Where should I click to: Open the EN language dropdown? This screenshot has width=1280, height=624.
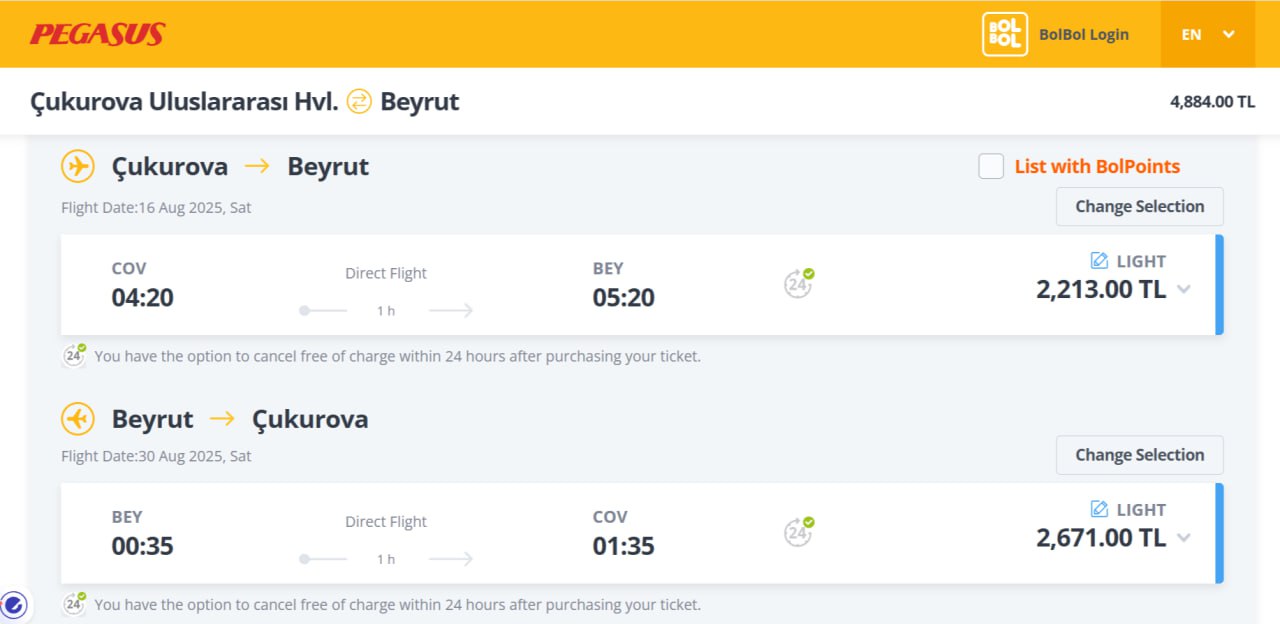point(1207,34)
